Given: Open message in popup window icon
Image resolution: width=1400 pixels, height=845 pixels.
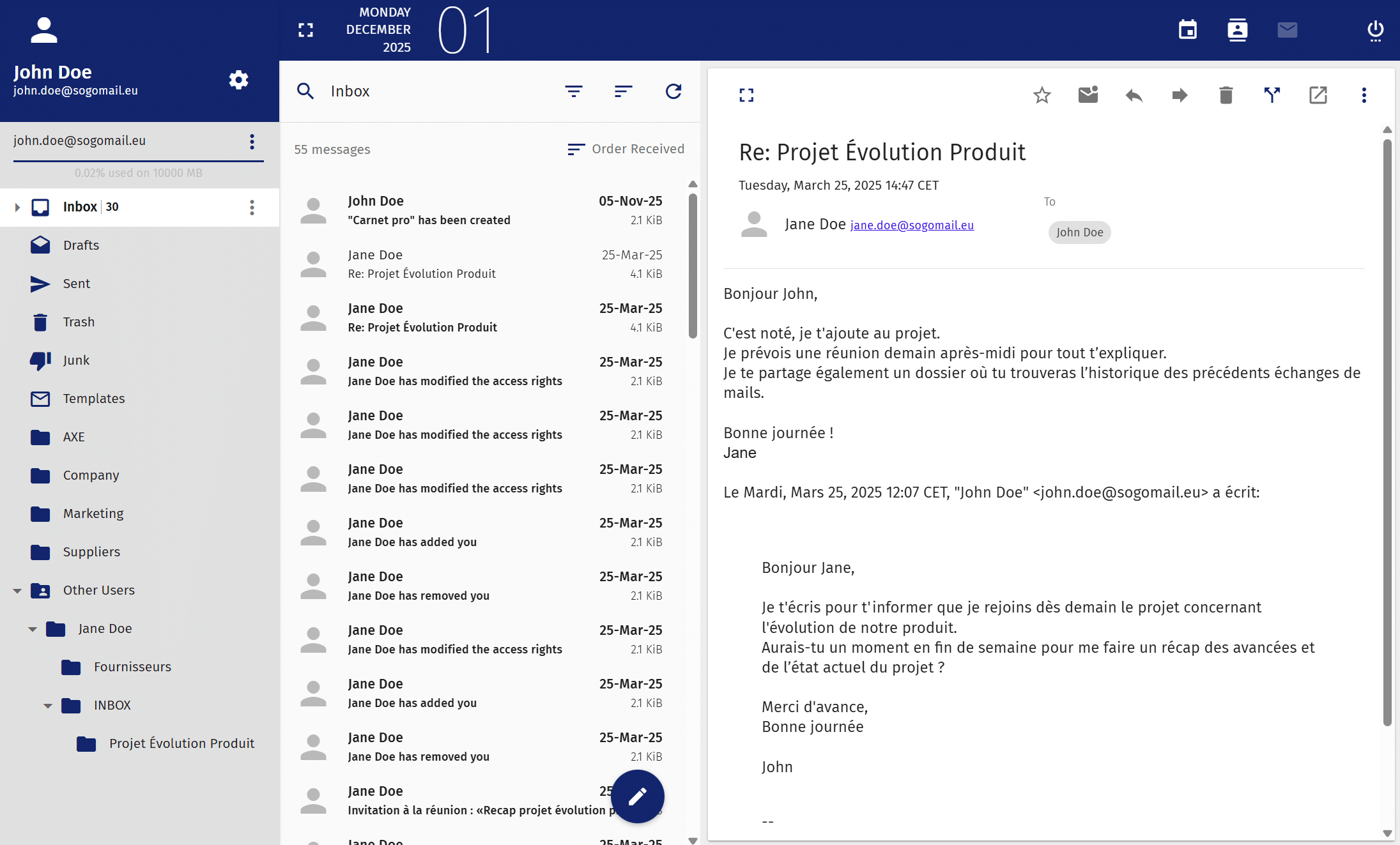Looking at the screenshot, I should click(1318, 95).
